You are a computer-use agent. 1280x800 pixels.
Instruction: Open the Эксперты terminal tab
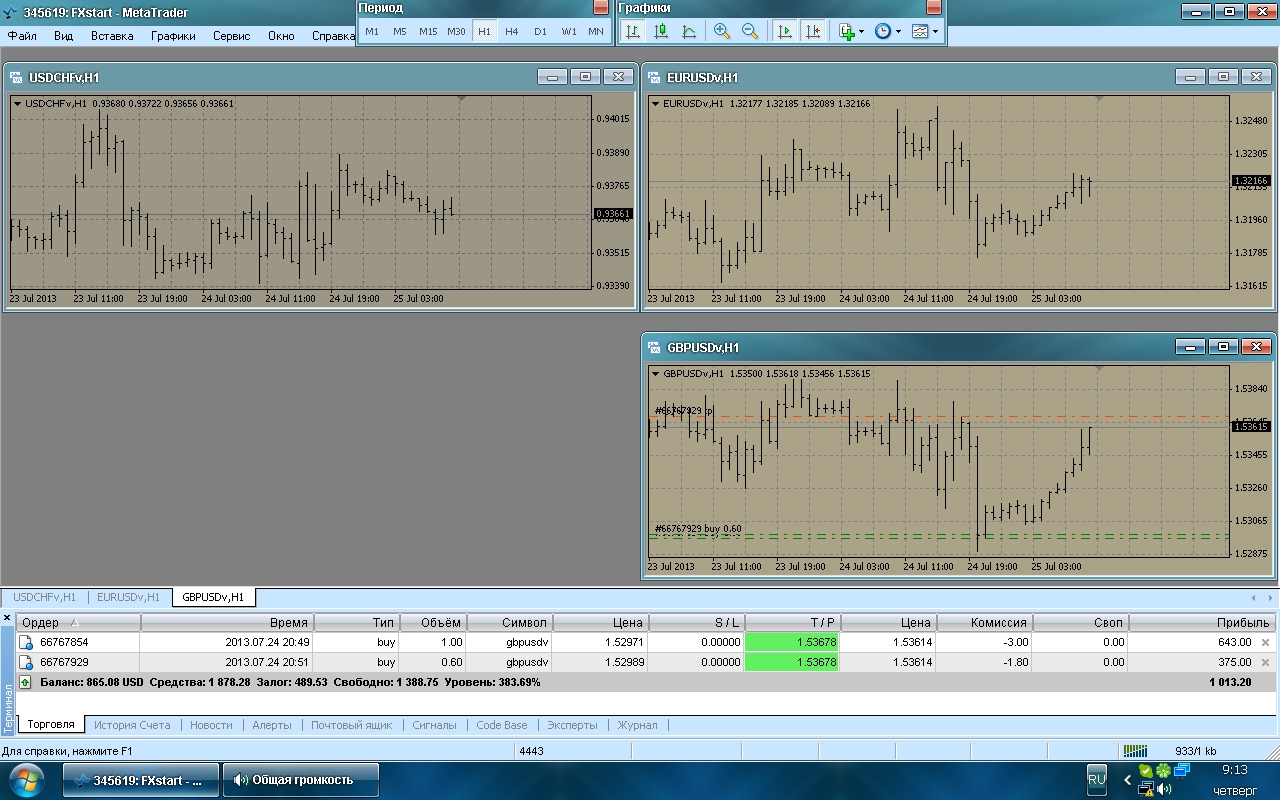572,725
